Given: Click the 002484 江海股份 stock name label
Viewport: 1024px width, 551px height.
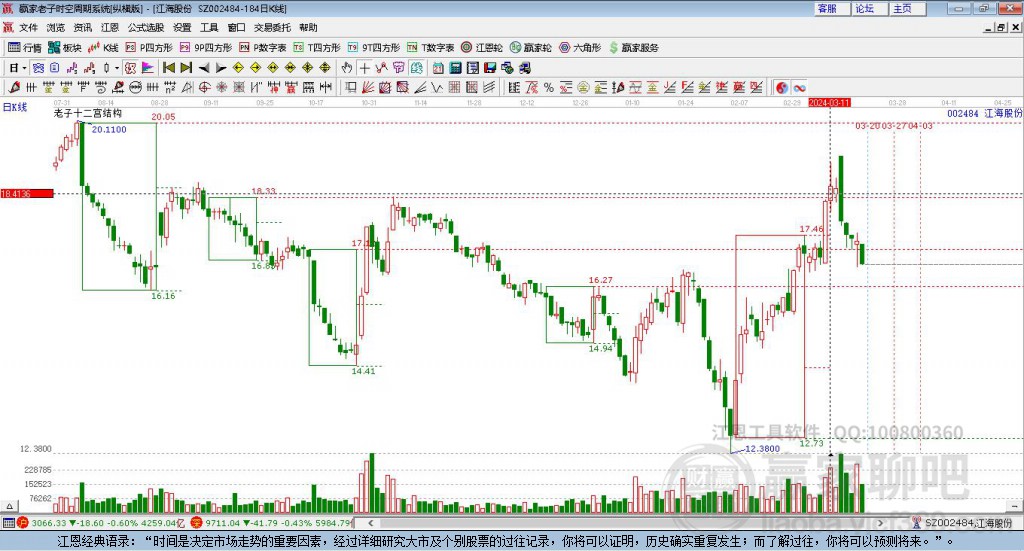Looking at the screenshot, I should click(984, 114).
